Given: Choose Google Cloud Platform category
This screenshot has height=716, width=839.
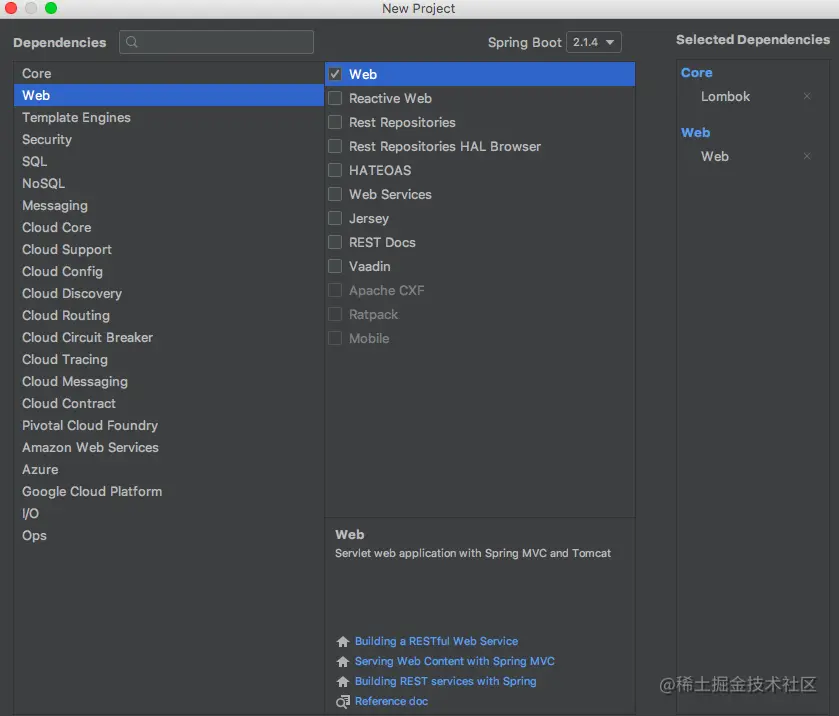Looking at the screenshot, I should coord(169,491).
